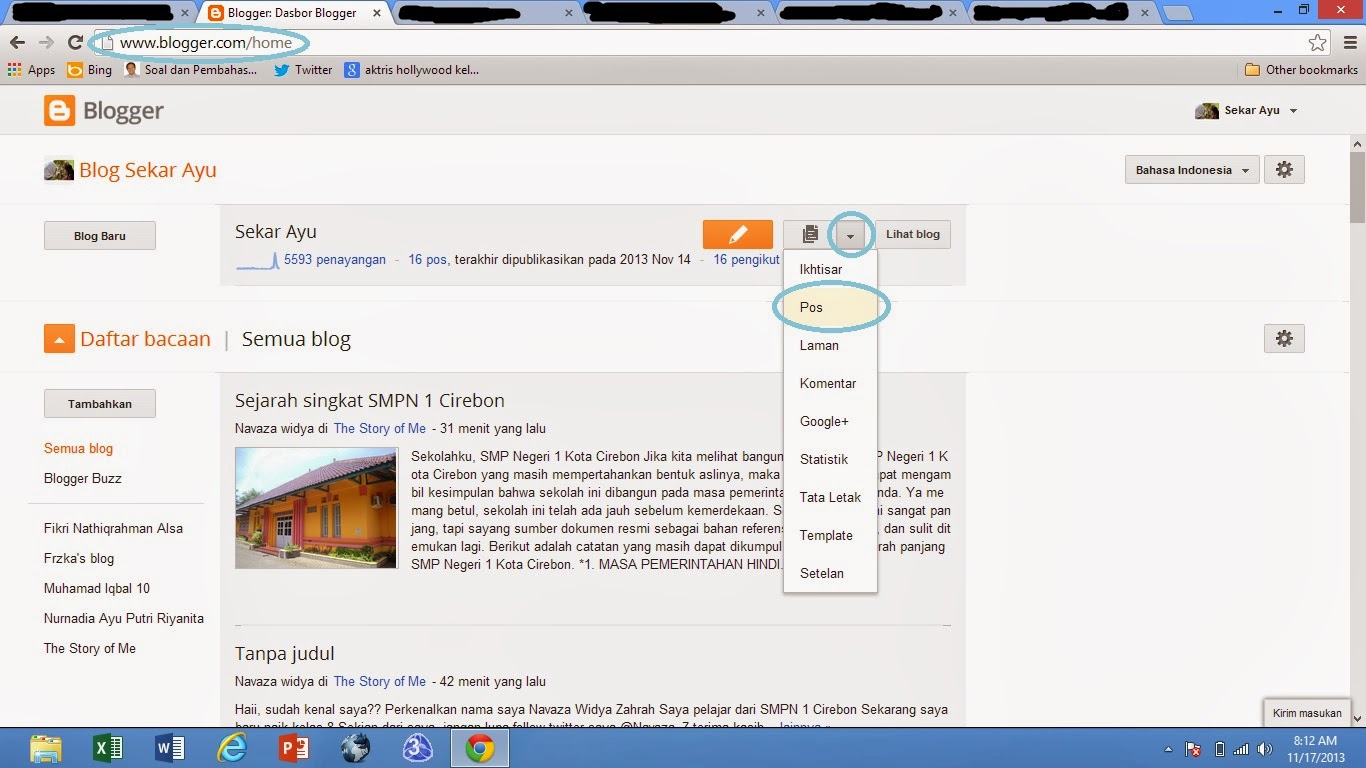Click the volume icon in the system tray
Screen dimensions: 1366x768
(x=1264, y=749)
